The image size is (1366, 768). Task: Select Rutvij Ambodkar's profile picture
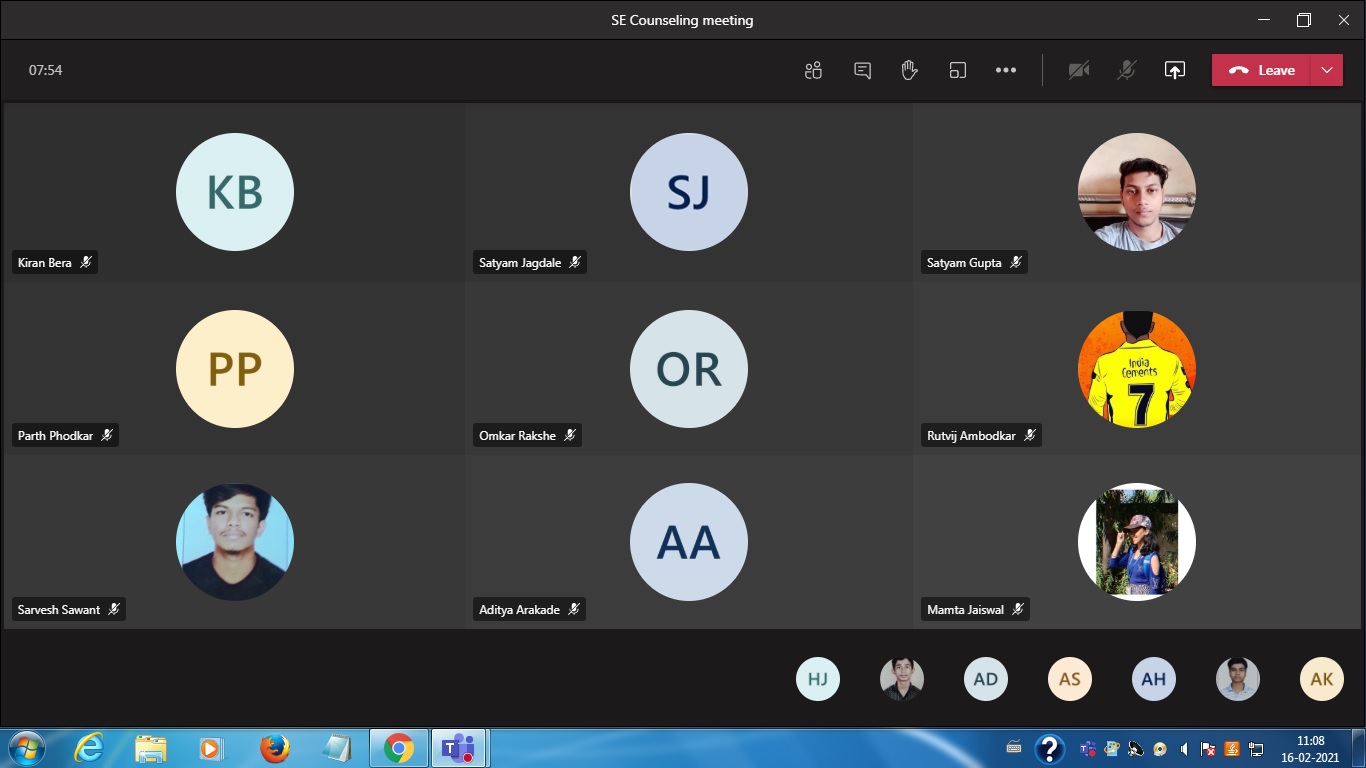1136,369
